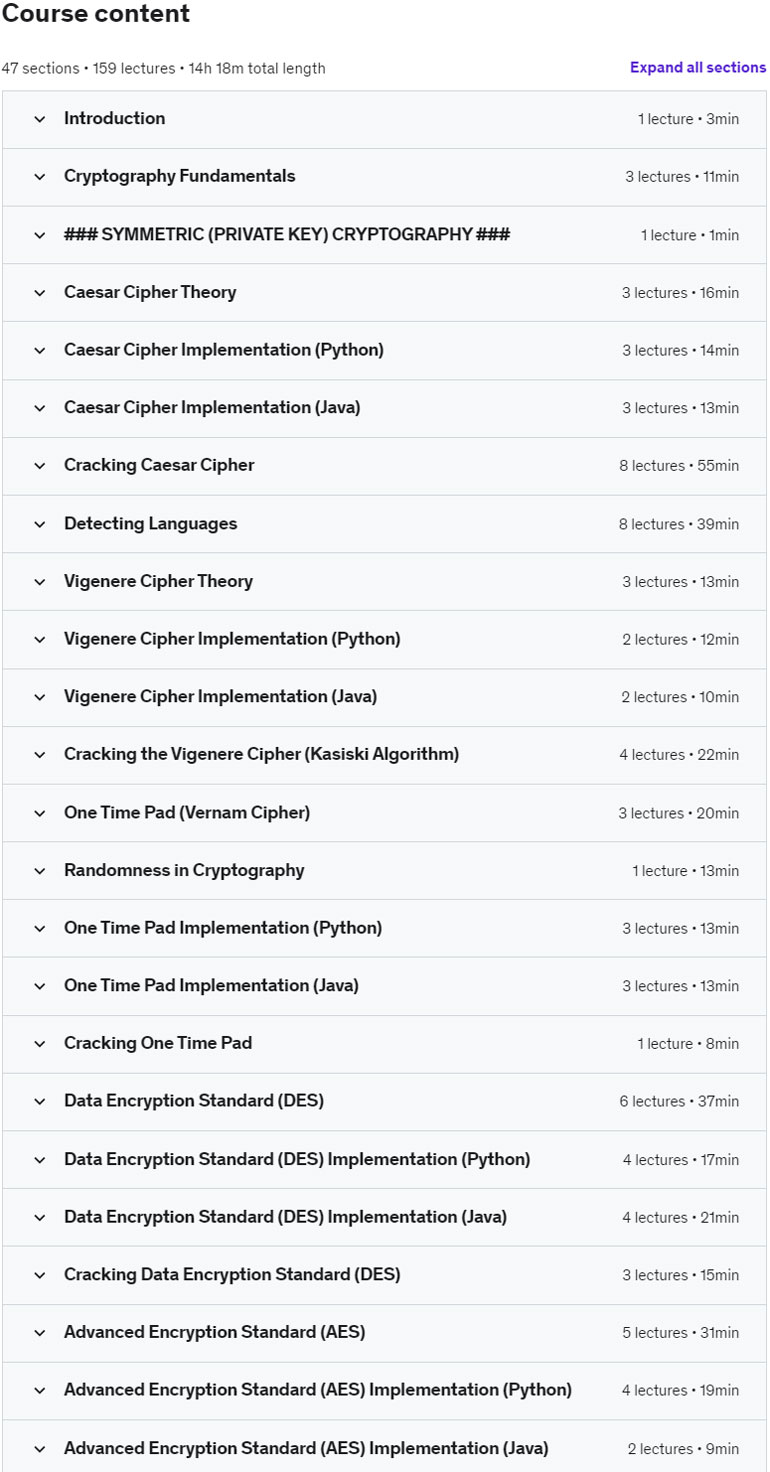Expand AES Implementation (Java) chevron
This screenshot has width=770, height=1472.
point(40,1449)
